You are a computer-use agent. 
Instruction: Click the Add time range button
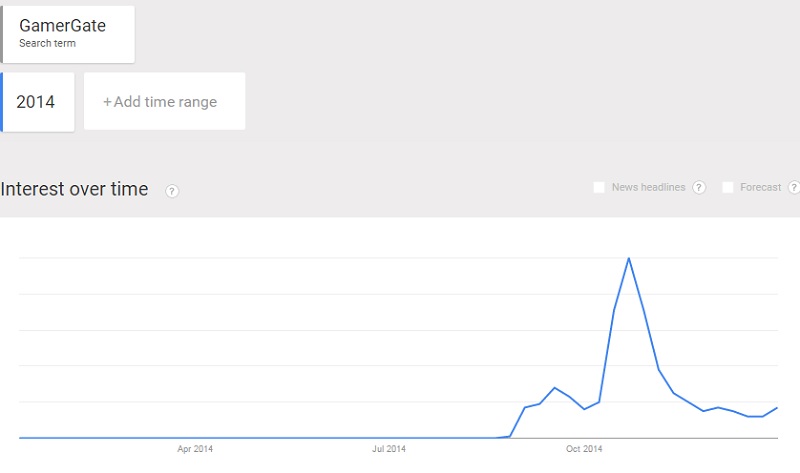tap(164, 101)
